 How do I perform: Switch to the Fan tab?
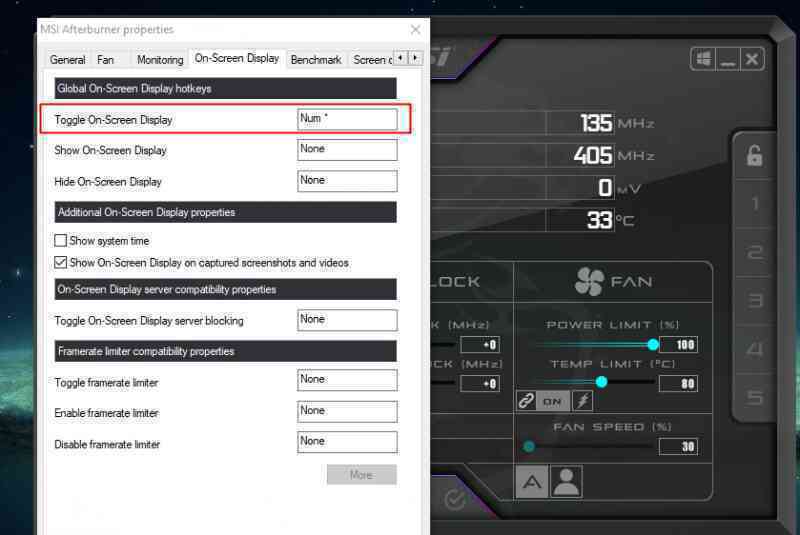pyautogui.click(x=106, y=60)
